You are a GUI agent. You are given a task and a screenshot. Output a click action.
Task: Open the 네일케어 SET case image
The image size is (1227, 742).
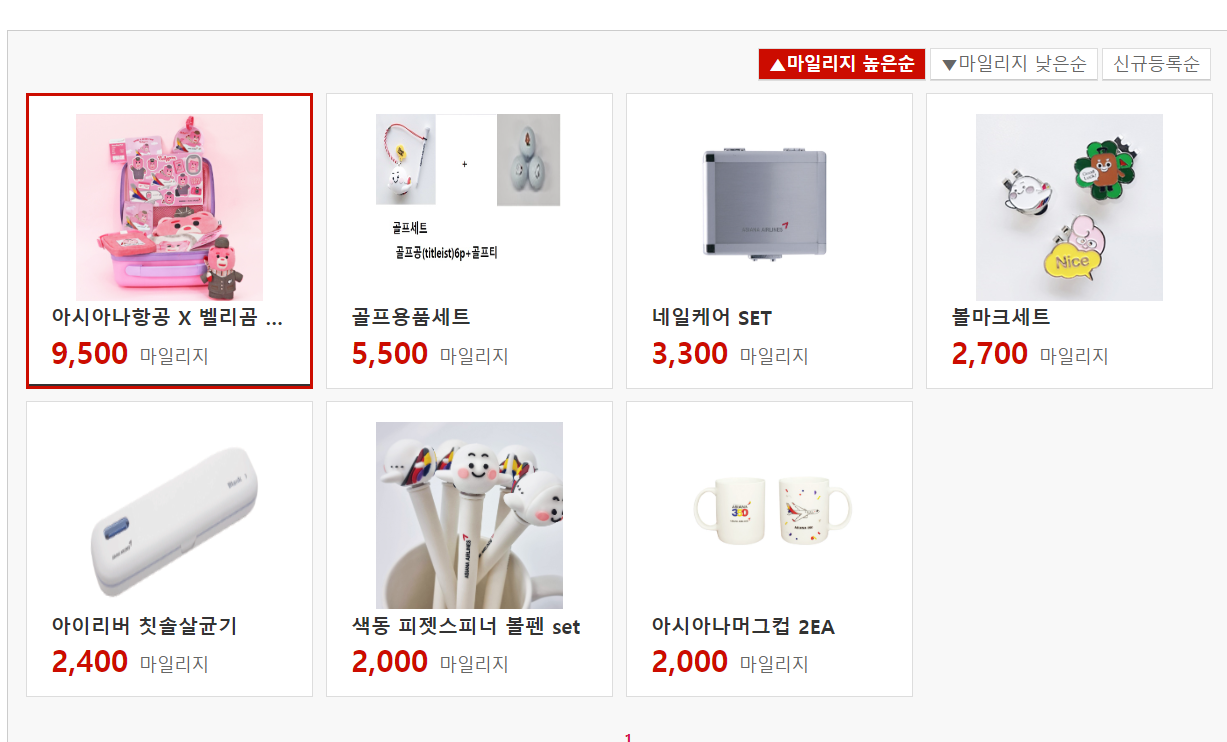769,207
